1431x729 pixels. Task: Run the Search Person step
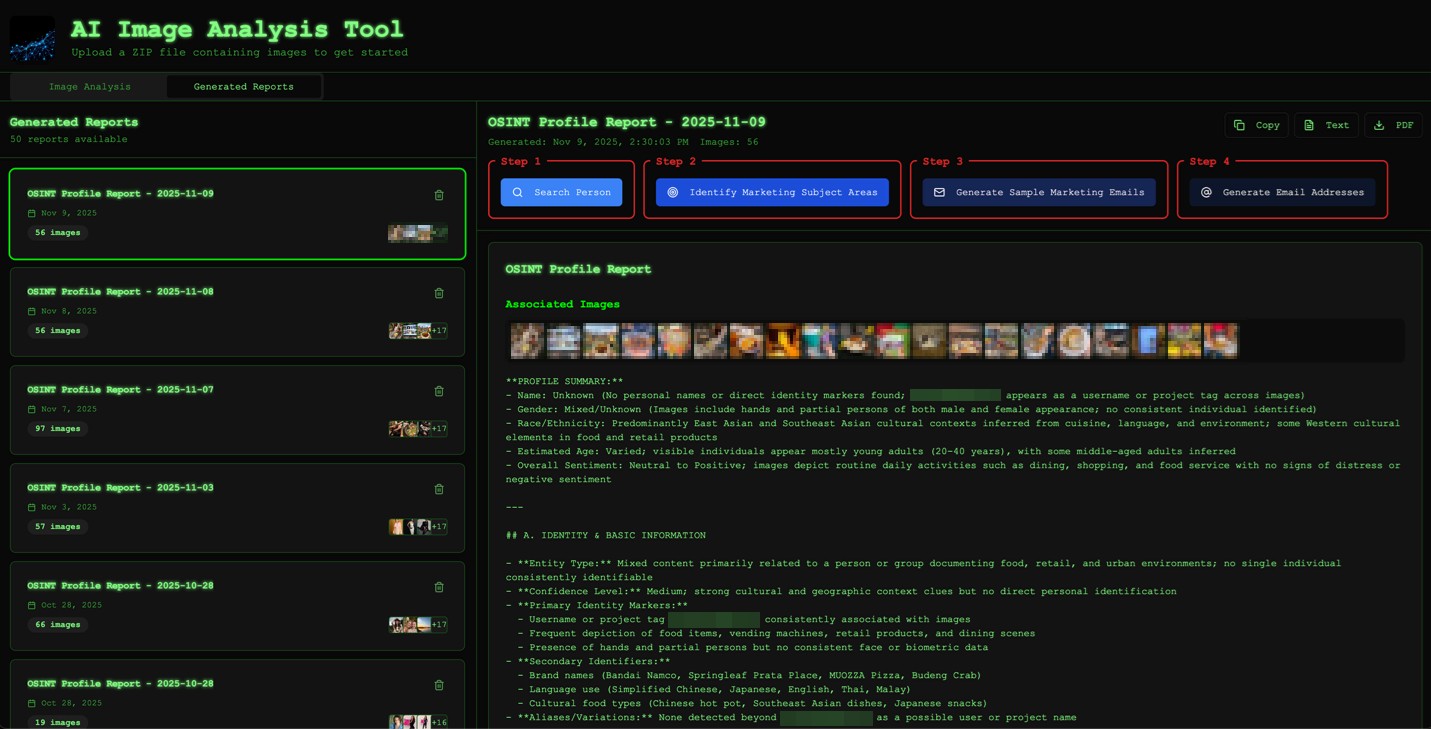(x=561, y=192)
